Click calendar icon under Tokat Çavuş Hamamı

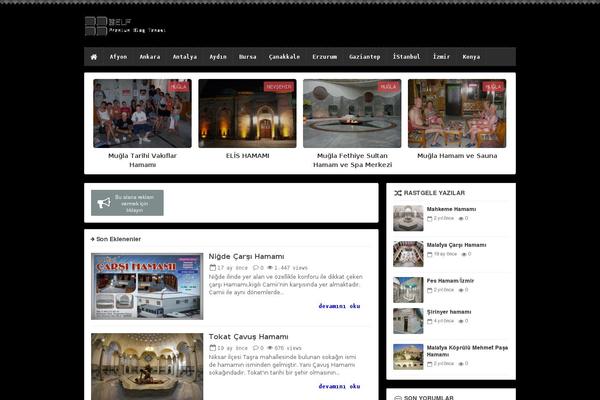[x=212, y=348]
